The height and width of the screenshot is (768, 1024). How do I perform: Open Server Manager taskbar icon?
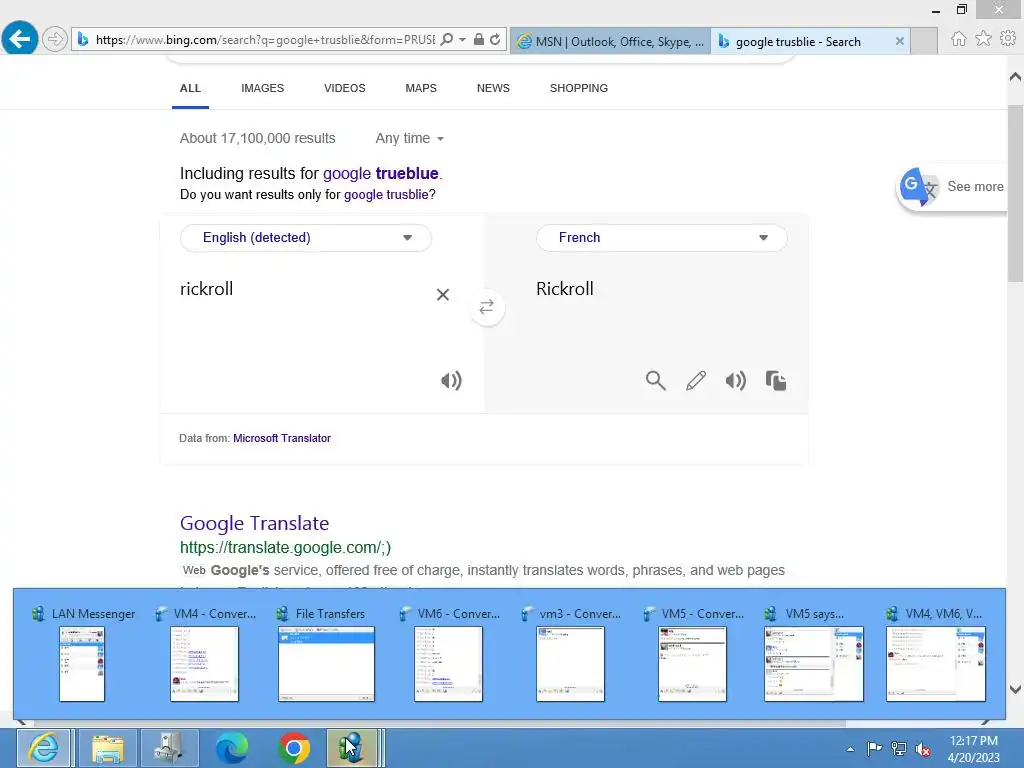(169, 748)
